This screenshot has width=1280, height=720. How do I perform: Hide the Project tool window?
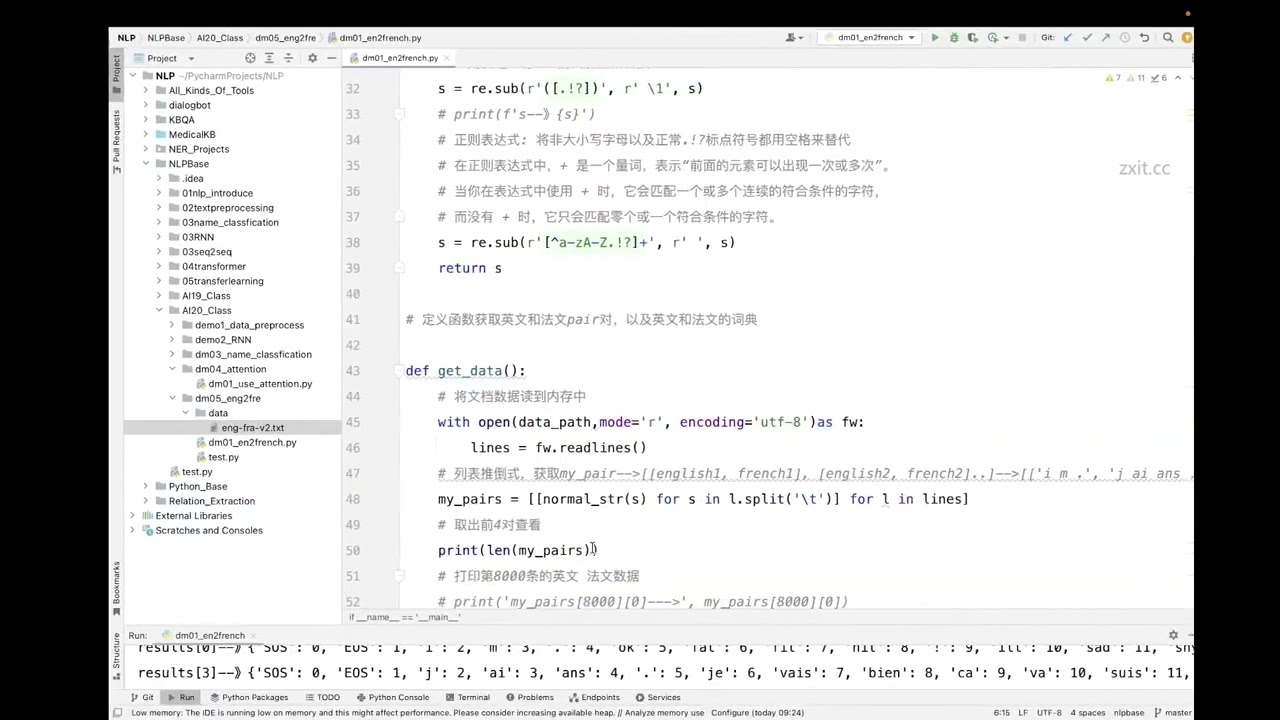(331, 58)
